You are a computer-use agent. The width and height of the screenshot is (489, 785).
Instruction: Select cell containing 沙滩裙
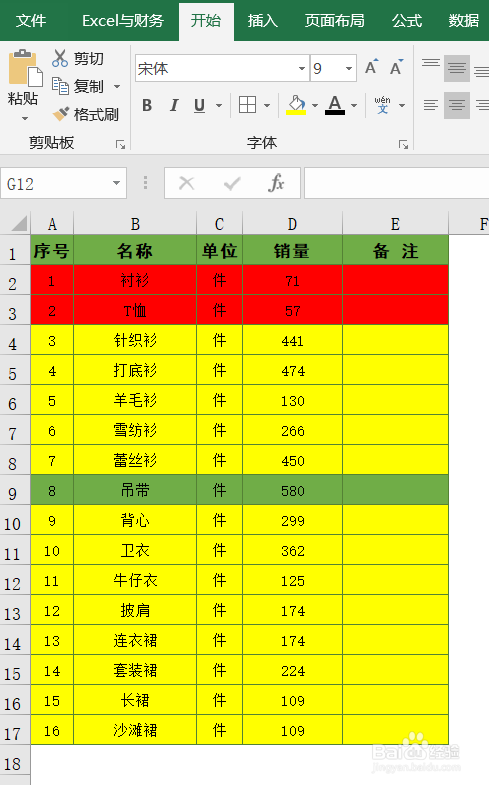pos(135,730)
